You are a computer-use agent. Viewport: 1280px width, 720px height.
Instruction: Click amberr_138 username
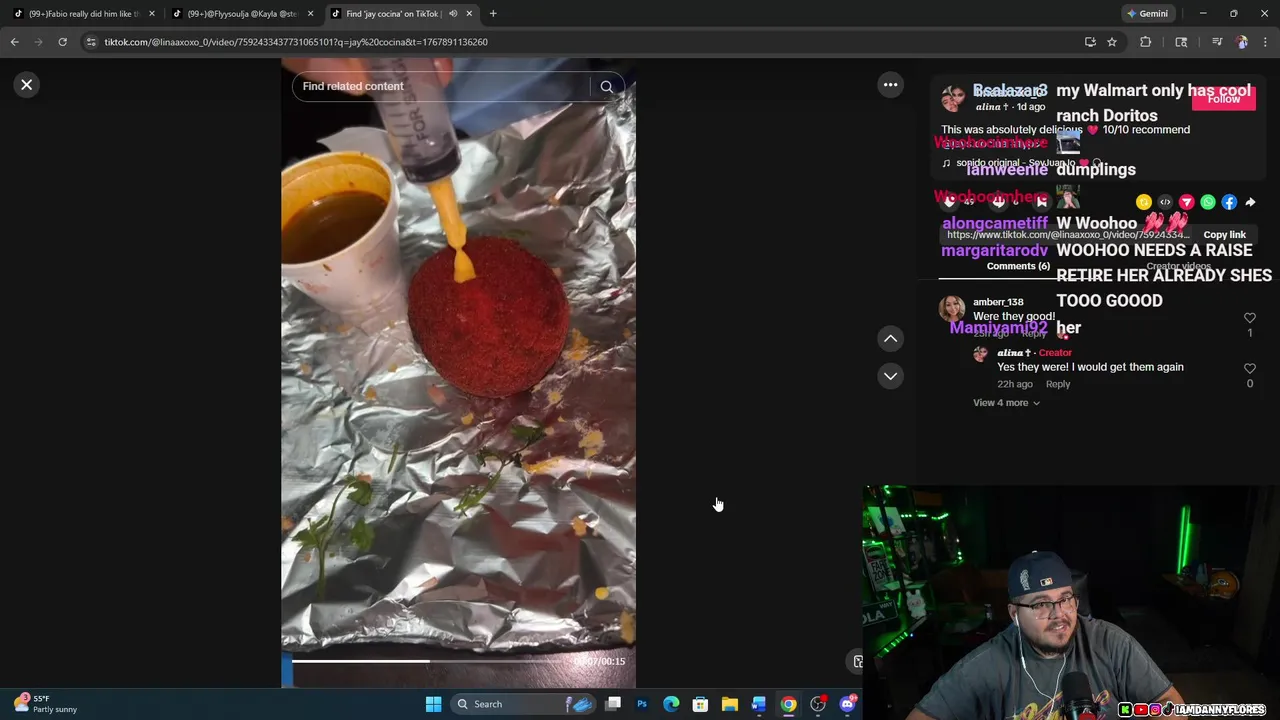pyautogui.click(x=998, y=302)
